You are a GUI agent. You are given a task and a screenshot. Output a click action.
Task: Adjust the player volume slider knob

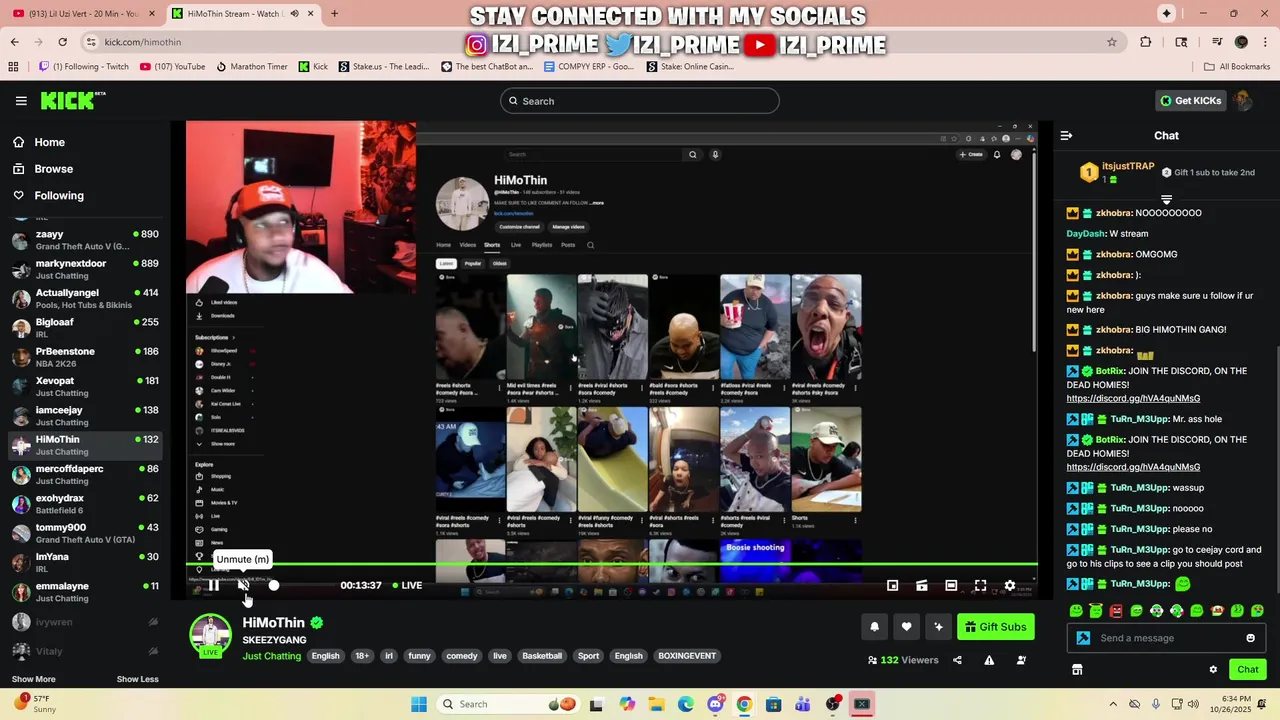(x=273, y=585)
